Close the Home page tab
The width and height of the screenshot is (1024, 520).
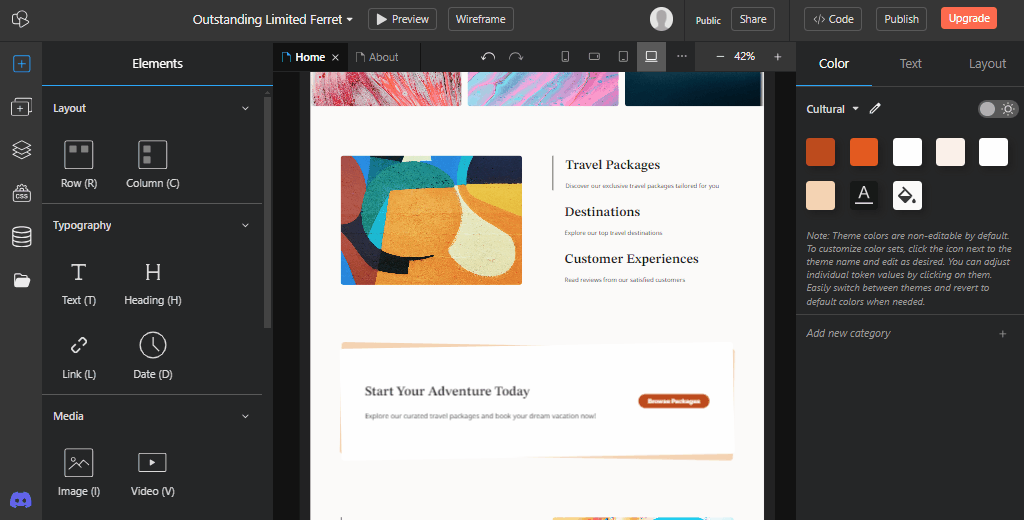(335, 57)
